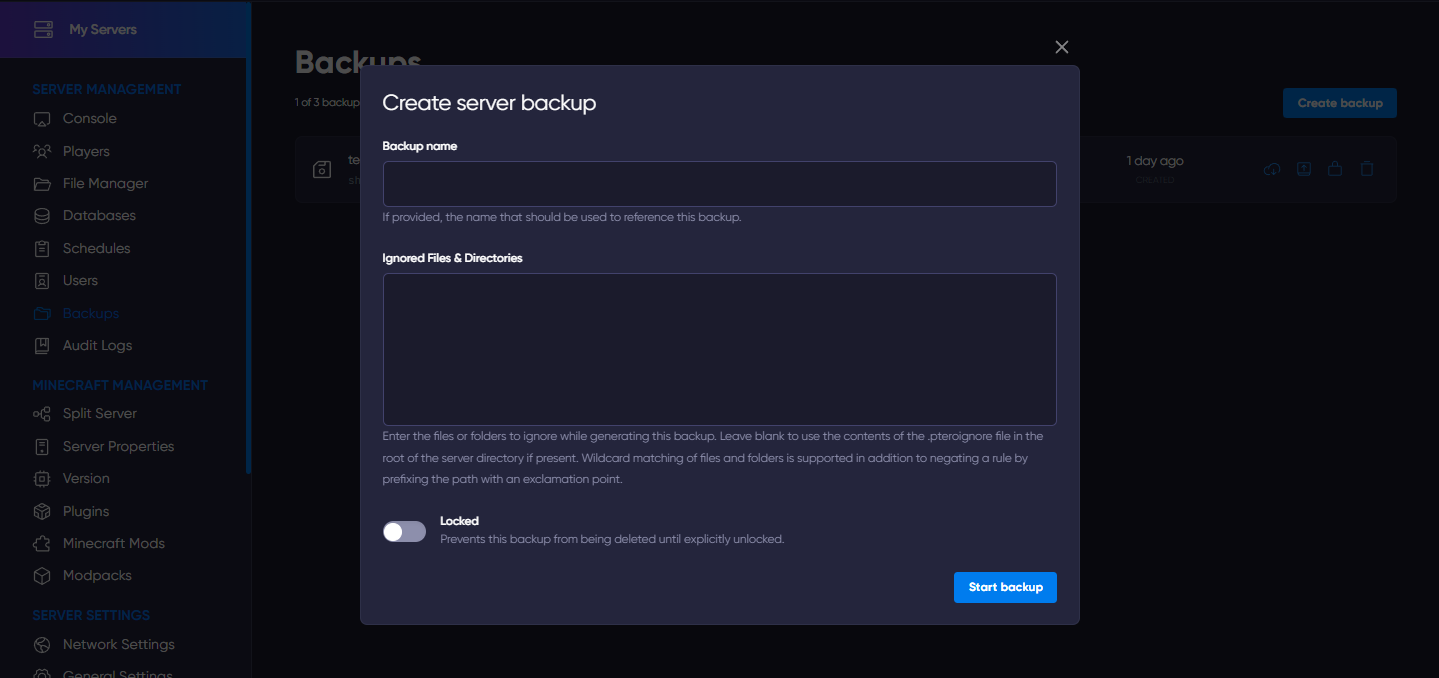The height and width of the screenshot is (678, 1439).
Task: Close the Create server backup dialog
Action: [1062, 47]
